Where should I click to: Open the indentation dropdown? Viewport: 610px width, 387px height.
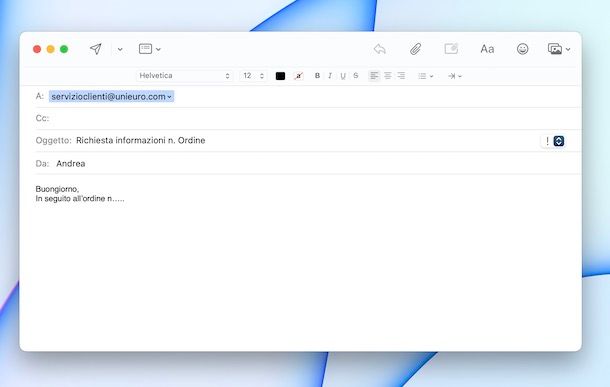point(454,76)
